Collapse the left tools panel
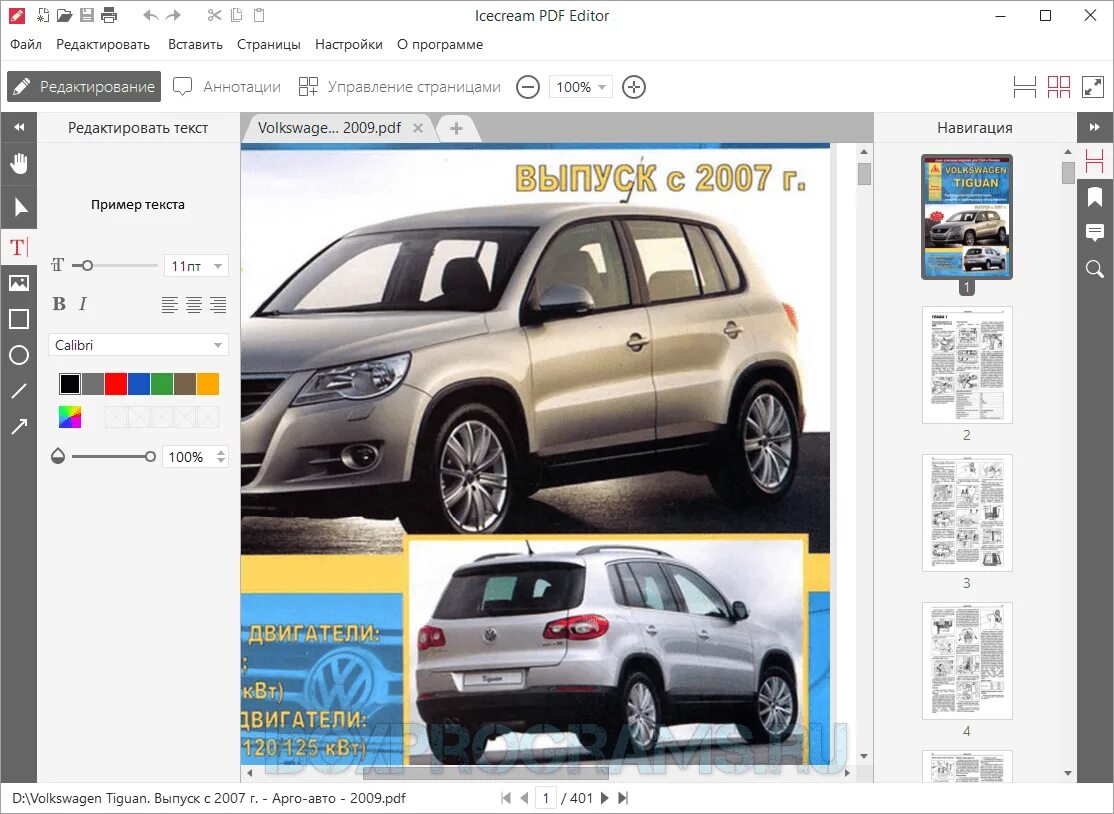The width and height of the screenshot is (1114, 814). [19, 127]
